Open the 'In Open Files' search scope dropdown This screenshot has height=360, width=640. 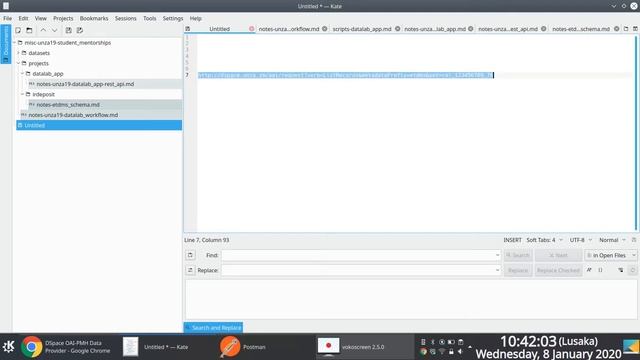pos(611,255)
